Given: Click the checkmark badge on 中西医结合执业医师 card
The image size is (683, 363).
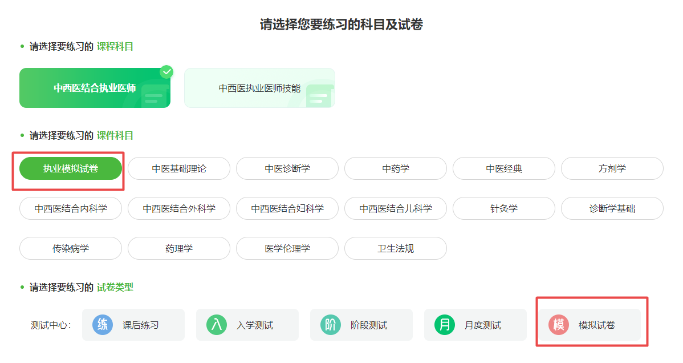Looking at the screenshot, I should (x=166, y=71).
